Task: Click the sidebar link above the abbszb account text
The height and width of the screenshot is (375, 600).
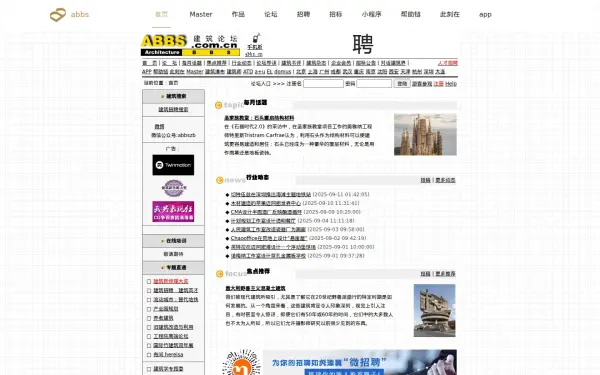Action: click(160, 127)
